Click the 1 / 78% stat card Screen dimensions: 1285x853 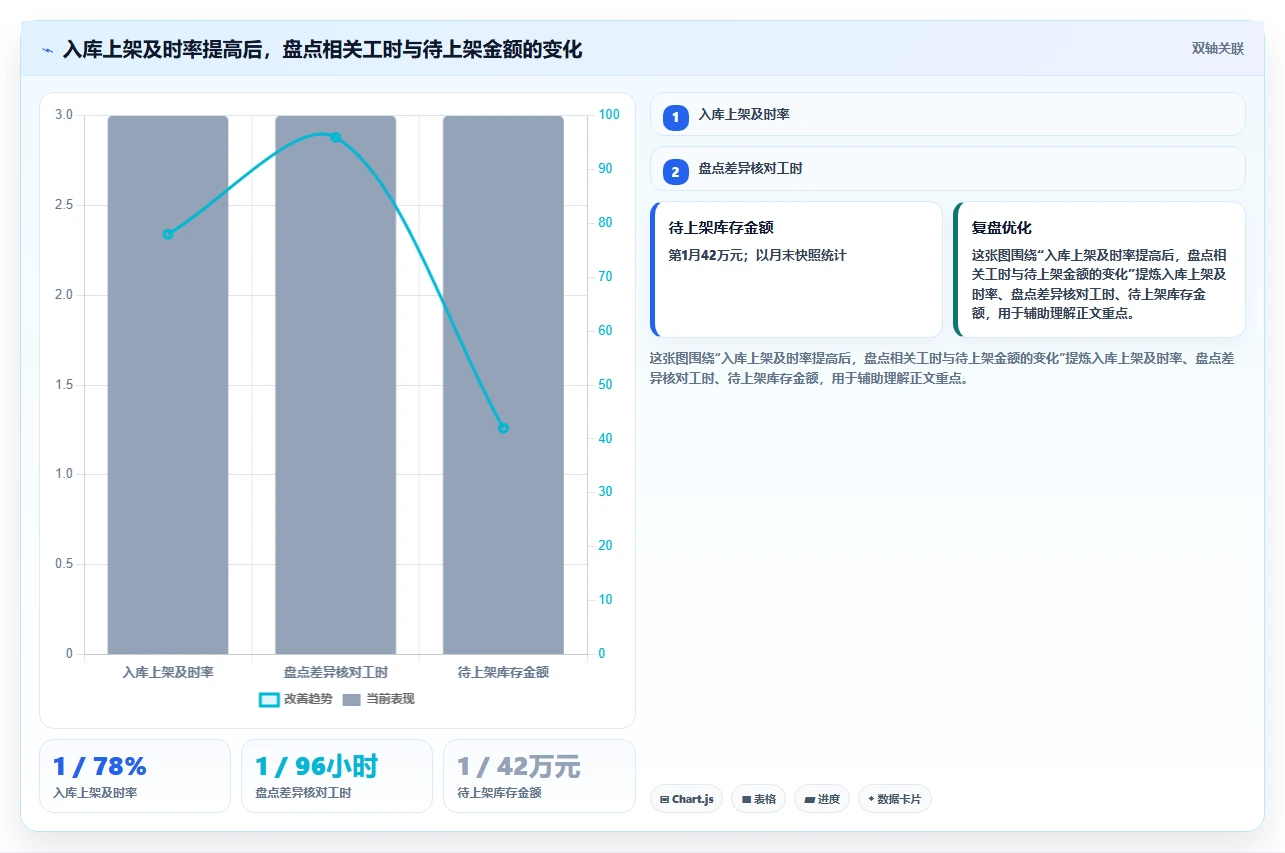point(135,776)
